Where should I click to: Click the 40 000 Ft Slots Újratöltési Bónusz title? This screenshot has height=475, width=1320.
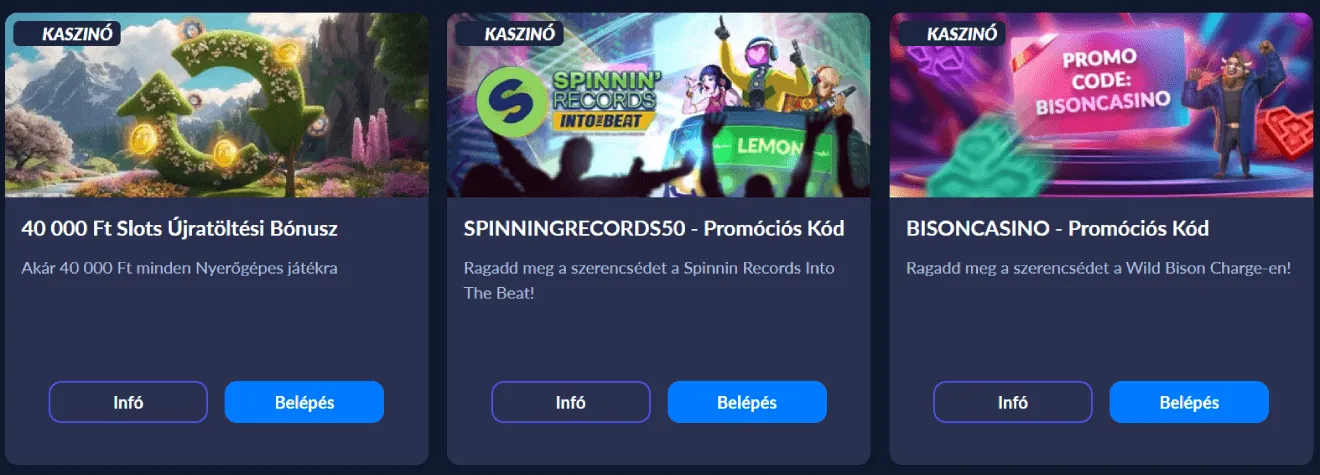(x=180, y=229)
